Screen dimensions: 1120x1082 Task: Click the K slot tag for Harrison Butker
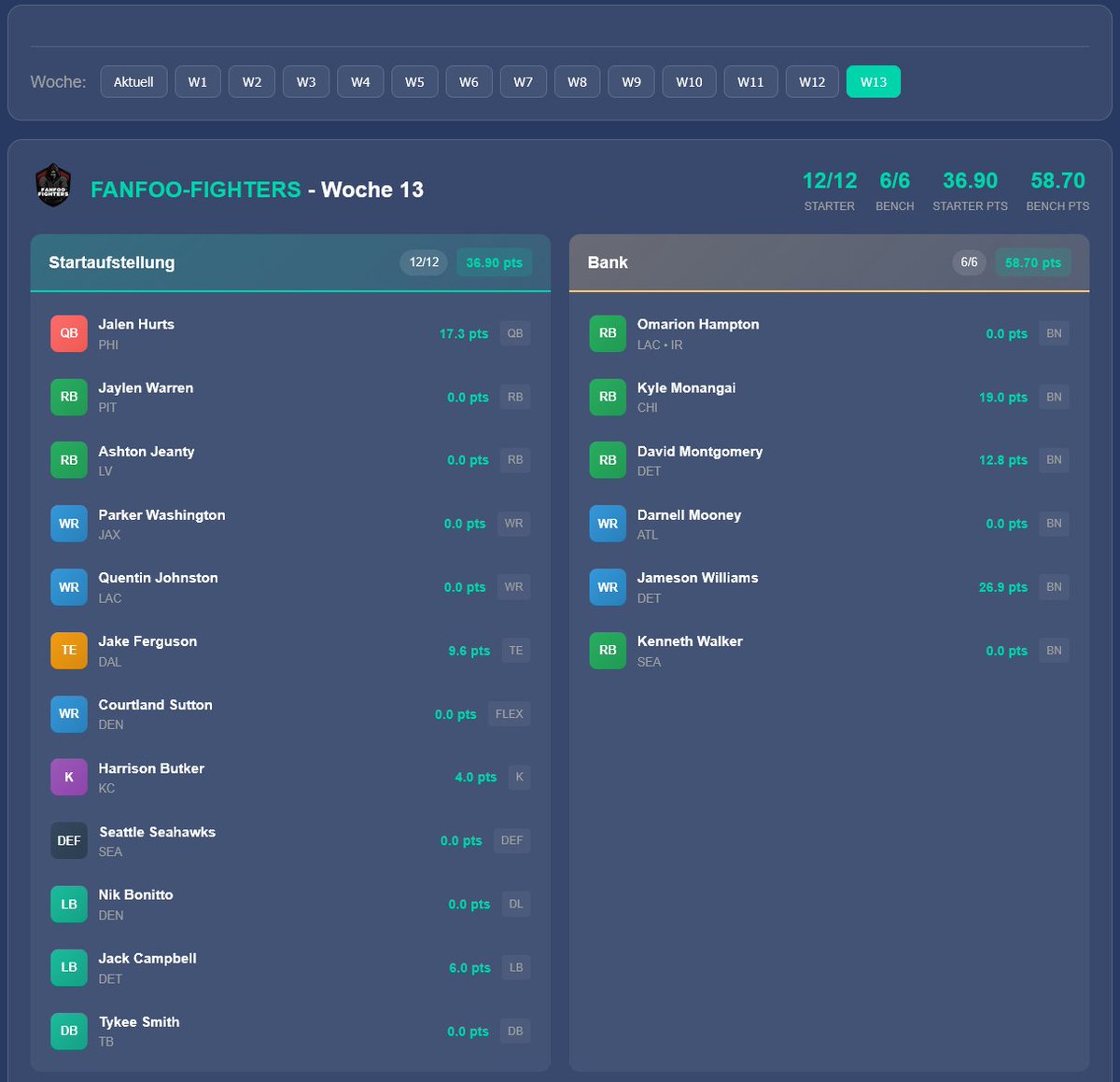click(x=519, y=777)
